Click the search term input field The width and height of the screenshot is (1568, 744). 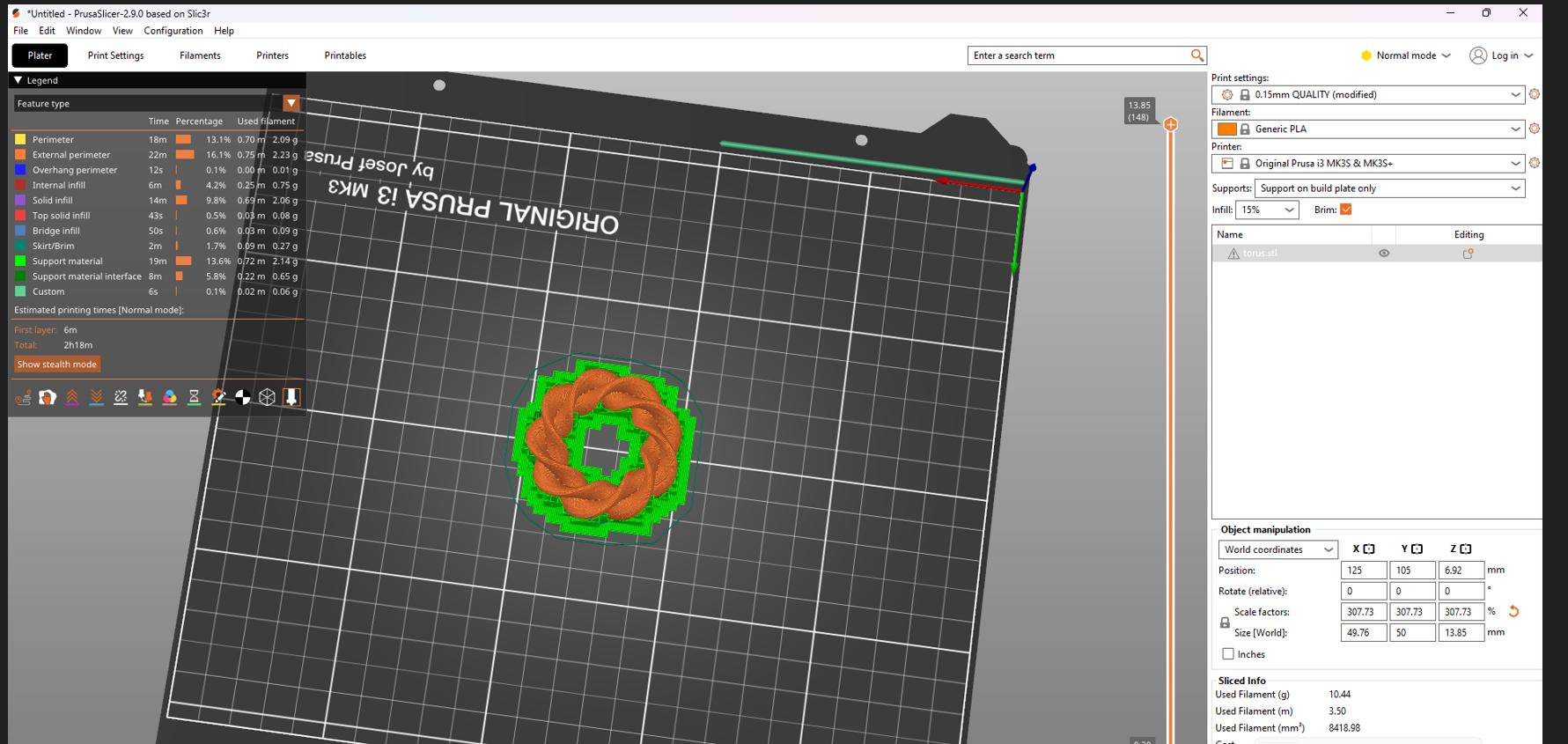[x=1078, y=55]
